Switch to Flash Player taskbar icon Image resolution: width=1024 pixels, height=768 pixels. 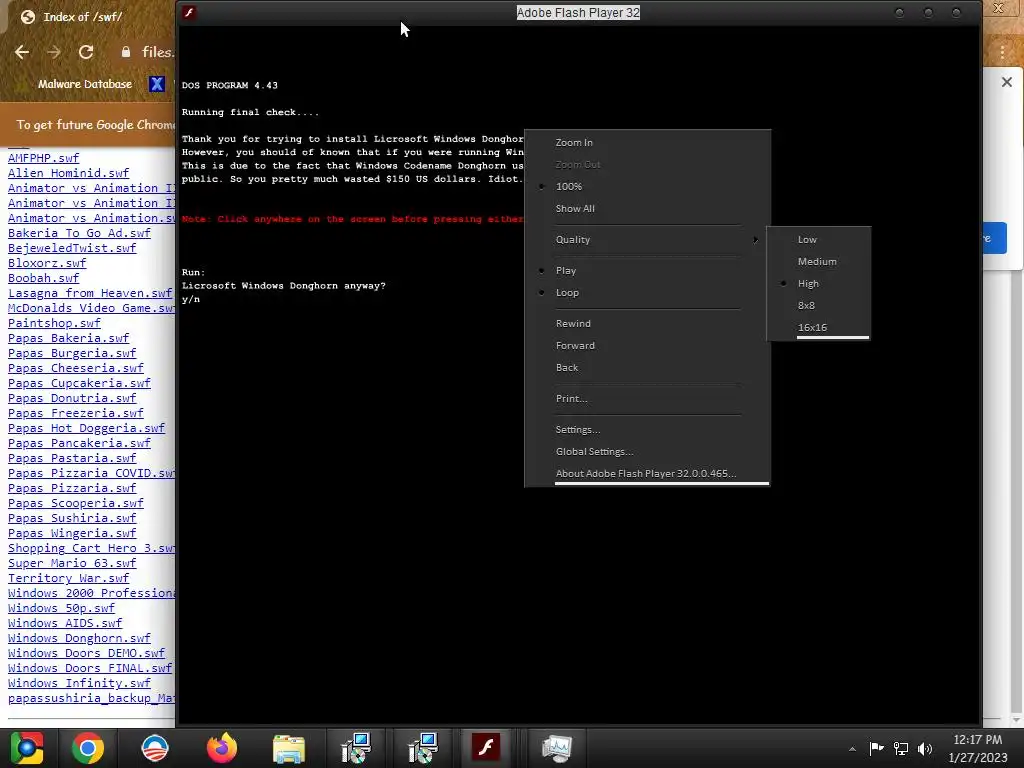tap(487, 748)
